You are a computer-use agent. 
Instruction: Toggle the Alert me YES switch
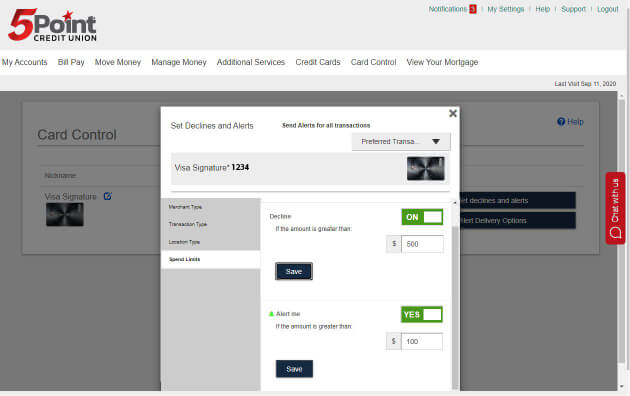click(x=422, y=314)
